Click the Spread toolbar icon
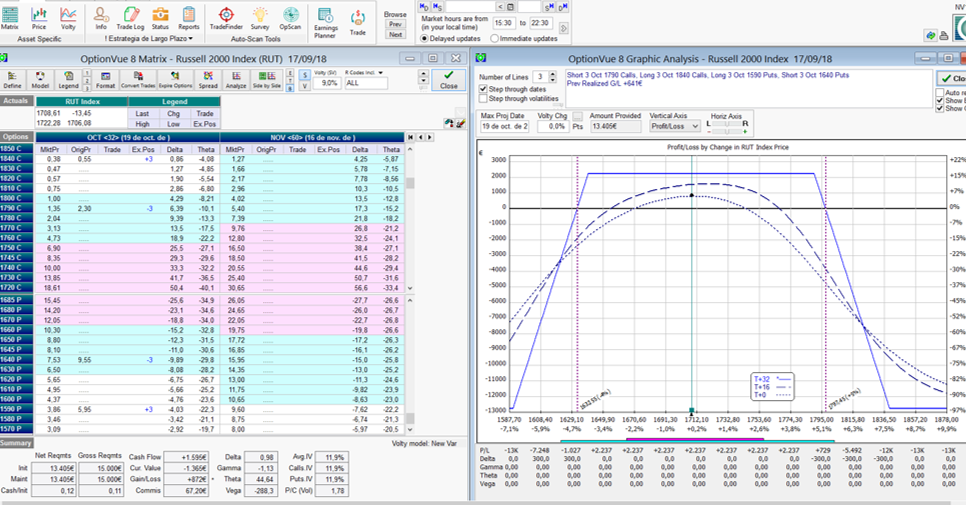 pos(208,79)
